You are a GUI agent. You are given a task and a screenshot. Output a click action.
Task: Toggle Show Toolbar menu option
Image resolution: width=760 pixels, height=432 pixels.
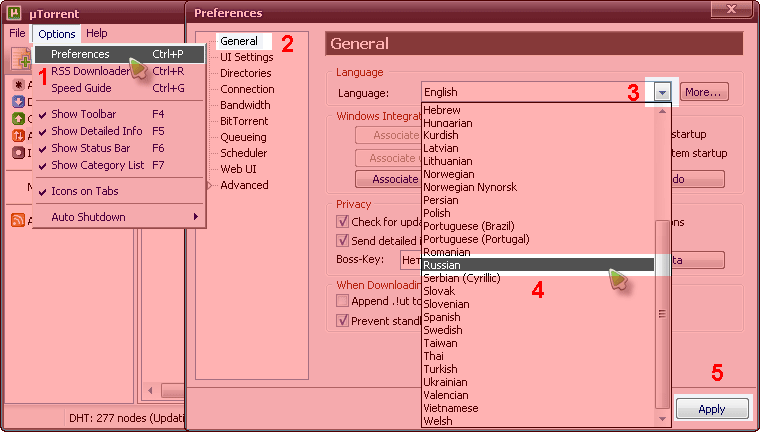[x=119, y=114]
